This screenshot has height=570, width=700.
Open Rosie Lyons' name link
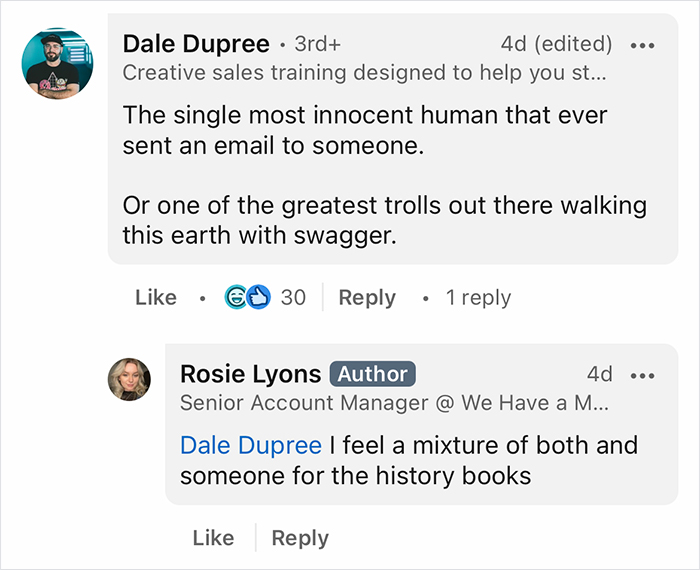click(250, 374)
